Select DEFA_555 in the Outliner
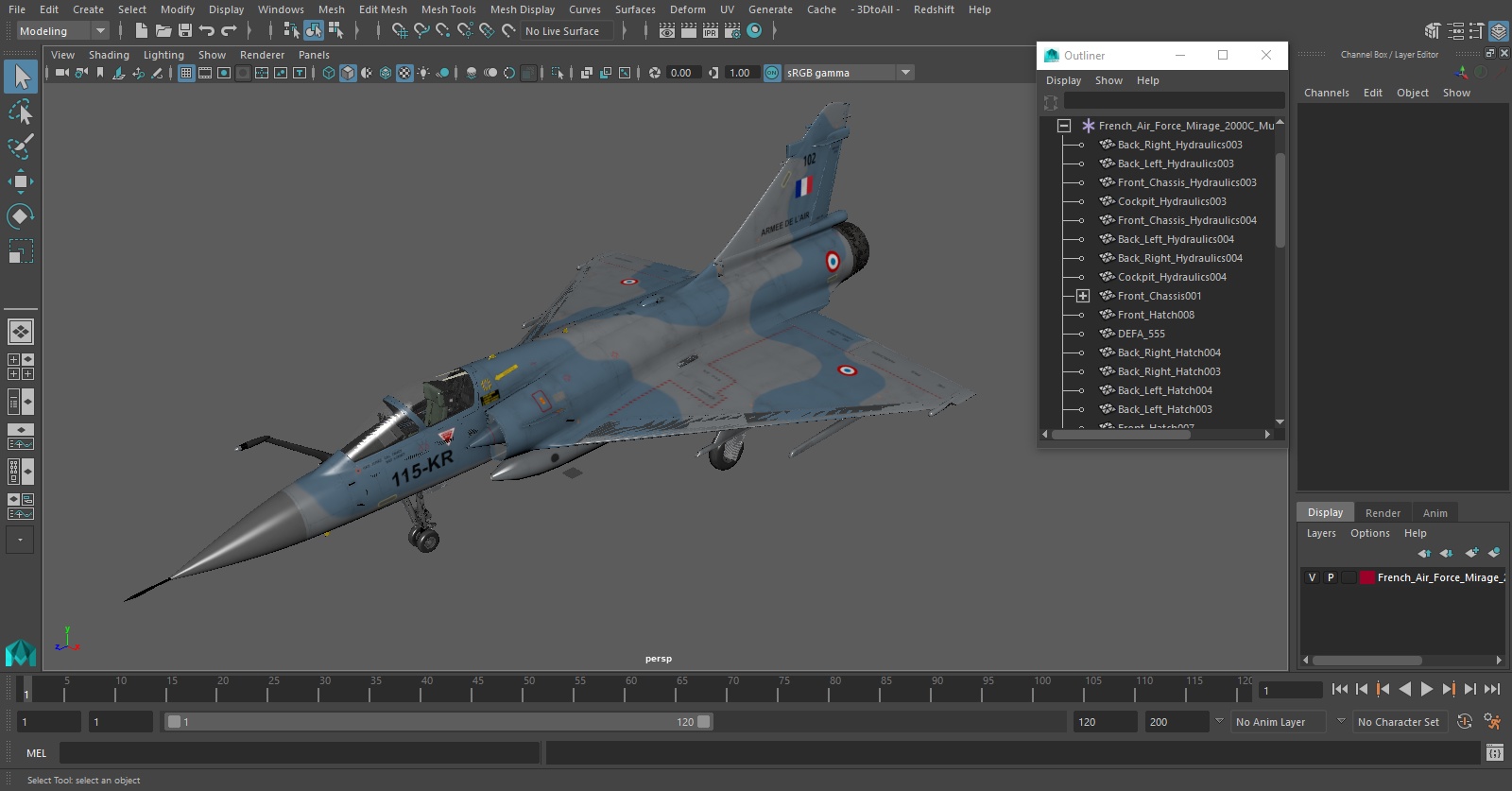The image size is (1512, 791). click(1142, 334)
